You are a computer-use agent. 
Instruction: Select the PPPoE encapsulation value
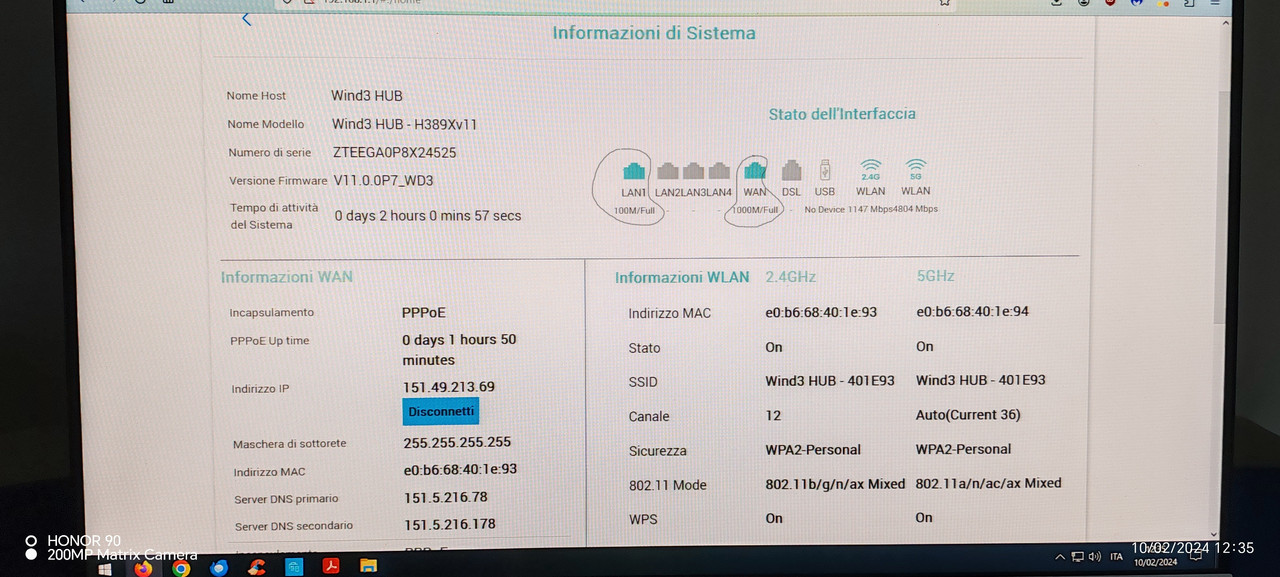[x=424, y=312]
